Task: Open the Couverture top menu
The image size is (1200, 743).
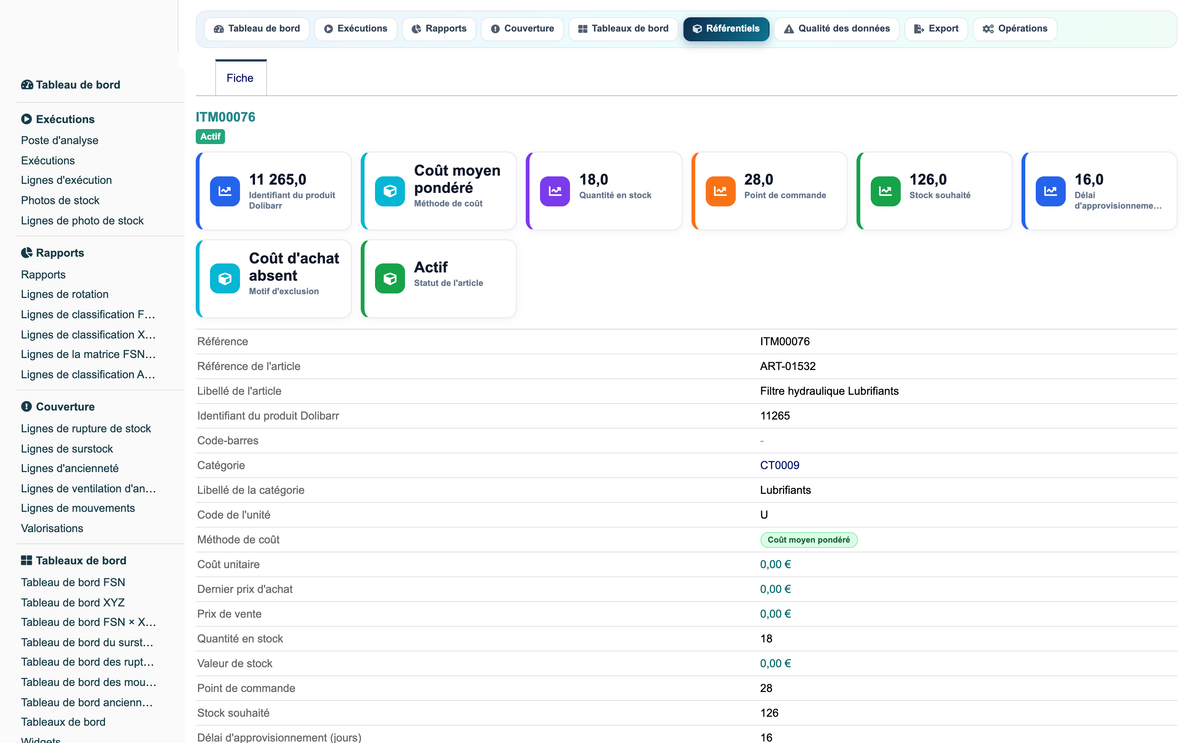Action: (x=522, y=29)
